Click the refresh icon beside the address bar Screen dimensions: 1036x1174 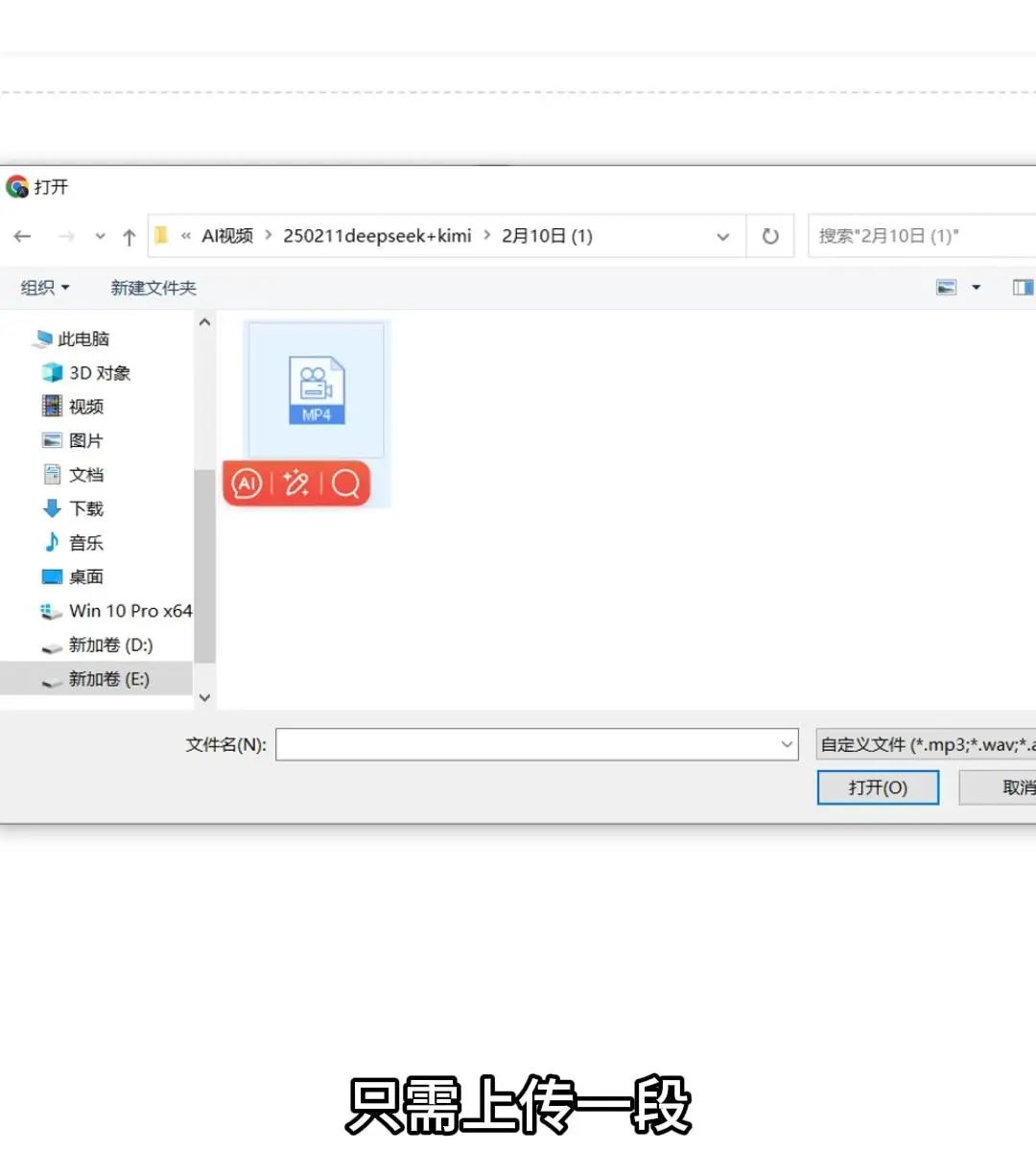click(x=770, y=236)
